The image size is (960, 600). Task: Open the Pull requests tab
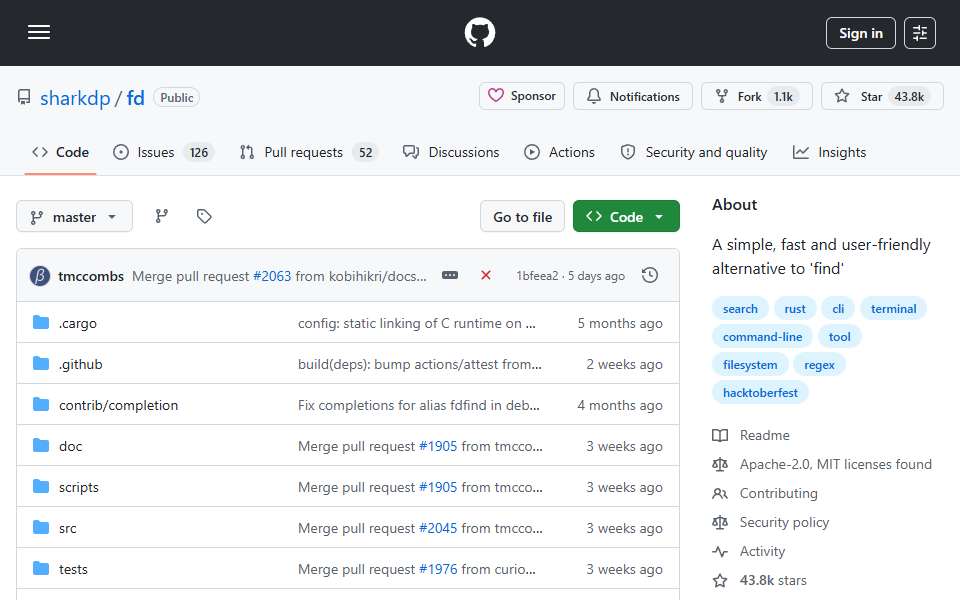309,152
